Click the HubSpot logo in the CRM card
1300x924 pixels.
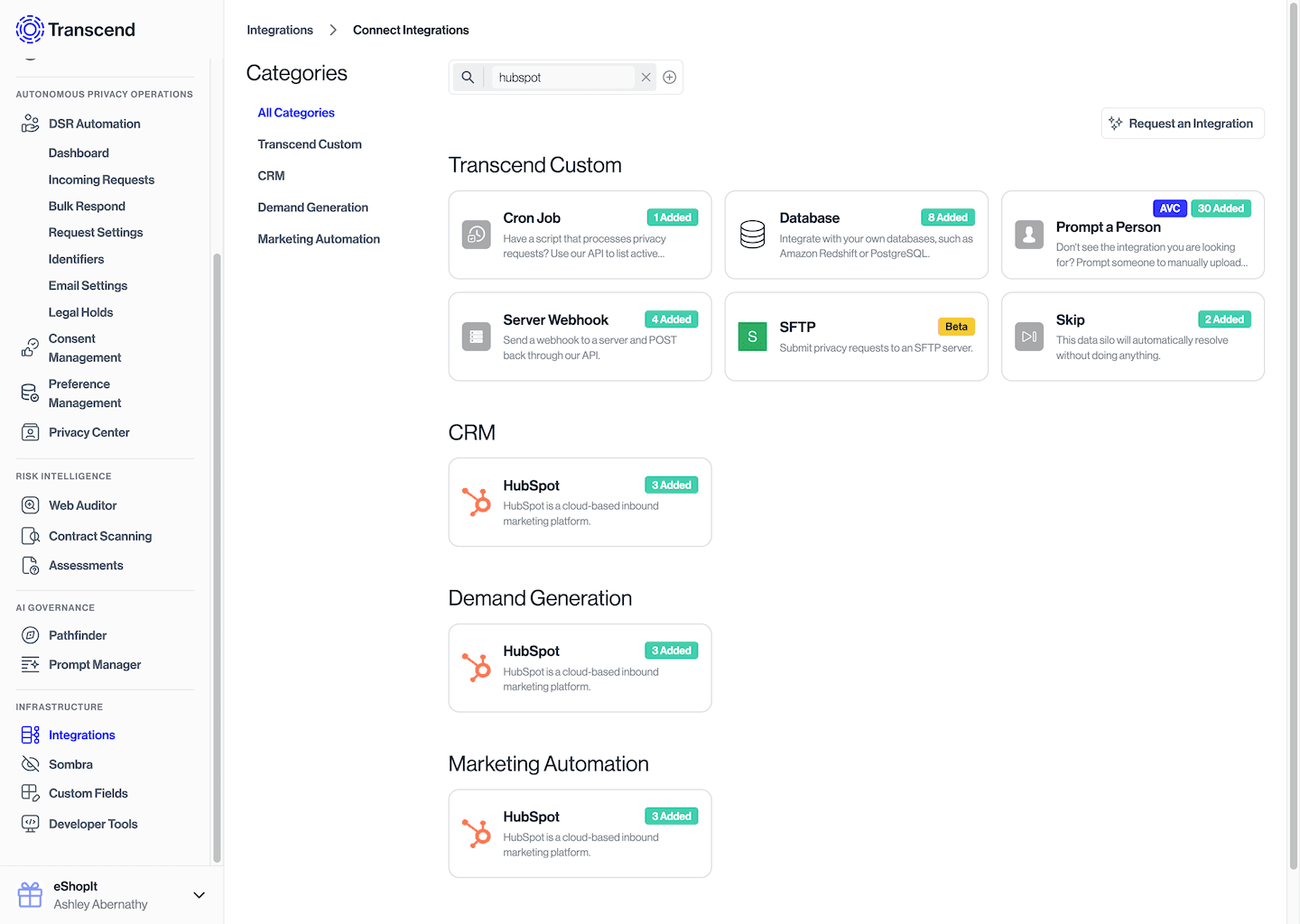(476, 502)
